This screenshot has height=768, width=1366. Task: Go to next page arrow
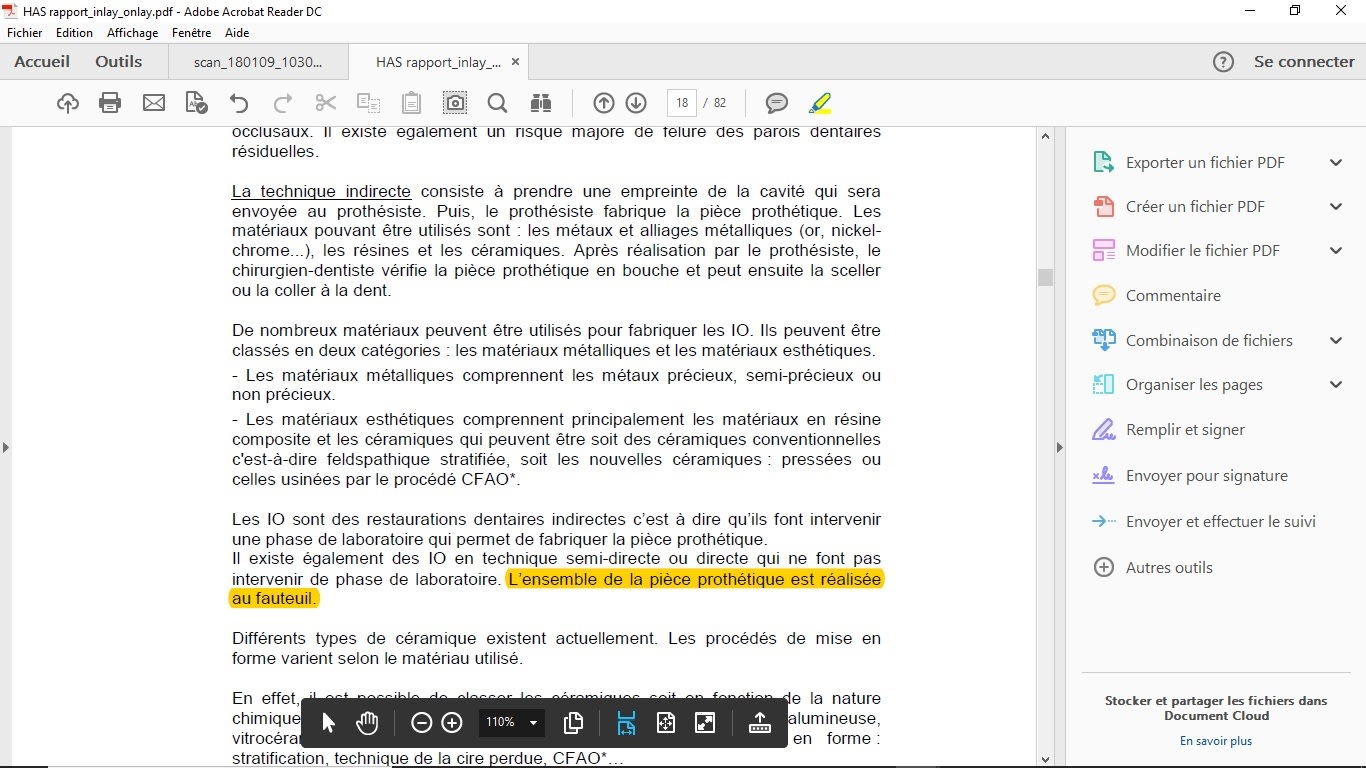point(636,103)
